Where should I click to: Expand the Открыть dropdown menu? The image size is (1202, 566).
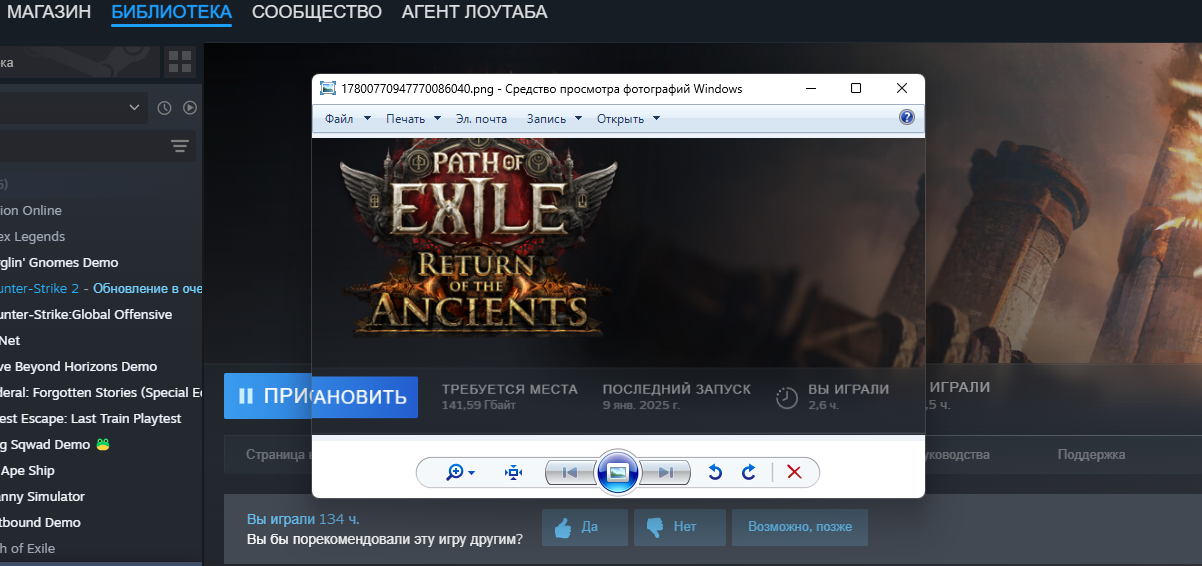coord(628,118)
